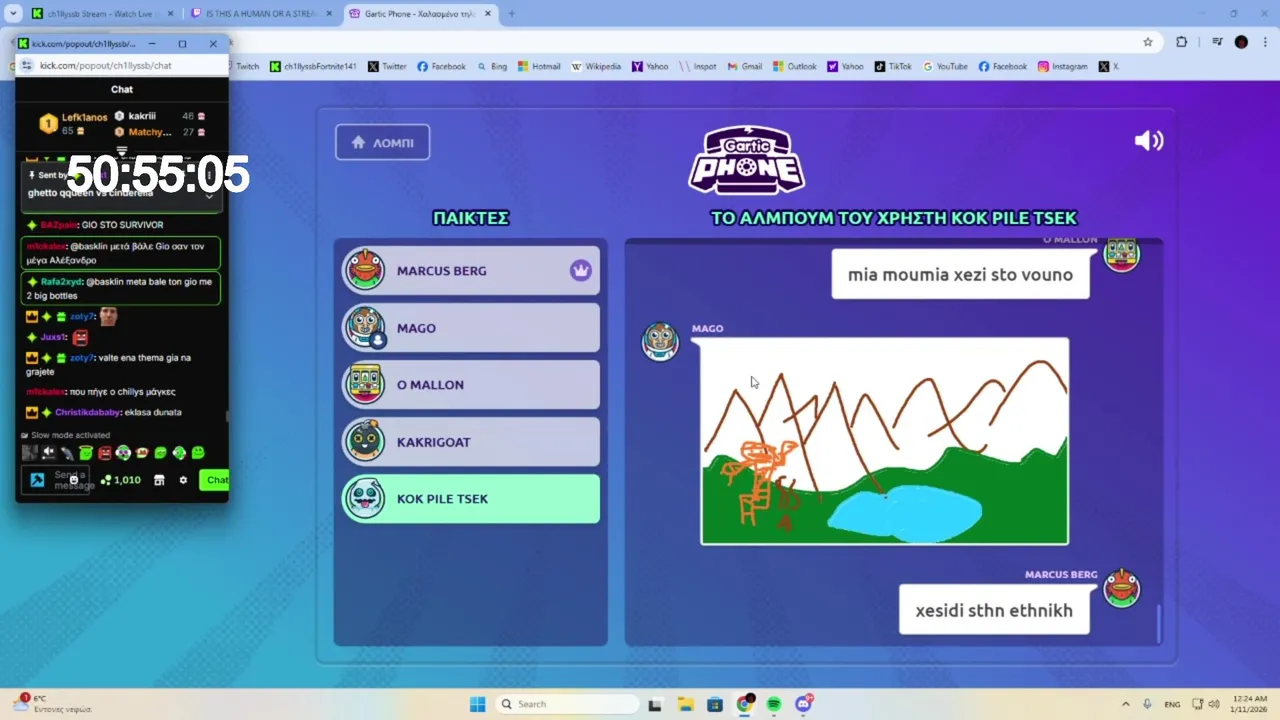The width and height of the screenshot is (1280, 720).
Task: Mute the Gartic Phone sound speaker icon
Action: (x=1149, y=141)
